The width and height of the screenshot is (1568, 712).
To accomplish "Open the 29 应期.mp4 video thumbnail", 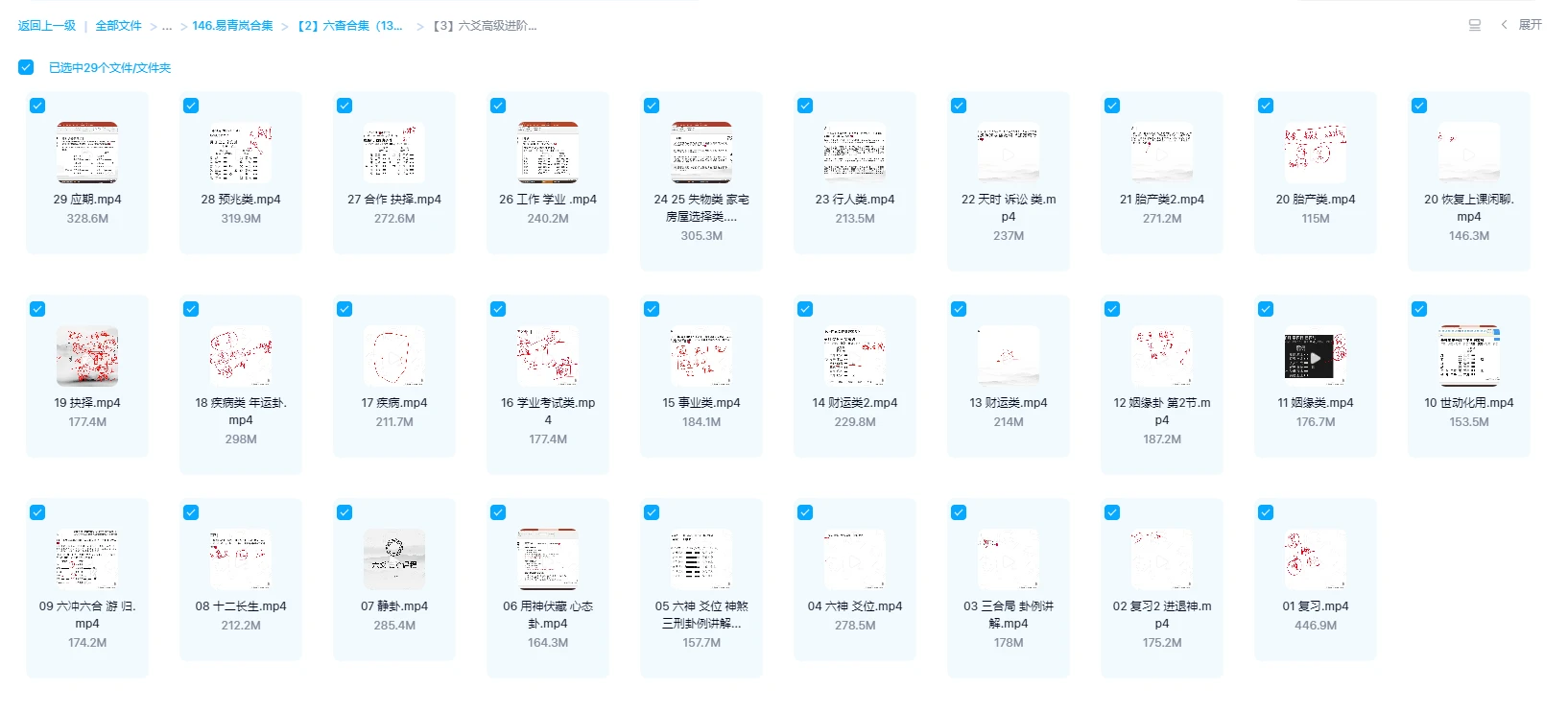I will pos(87,153).
